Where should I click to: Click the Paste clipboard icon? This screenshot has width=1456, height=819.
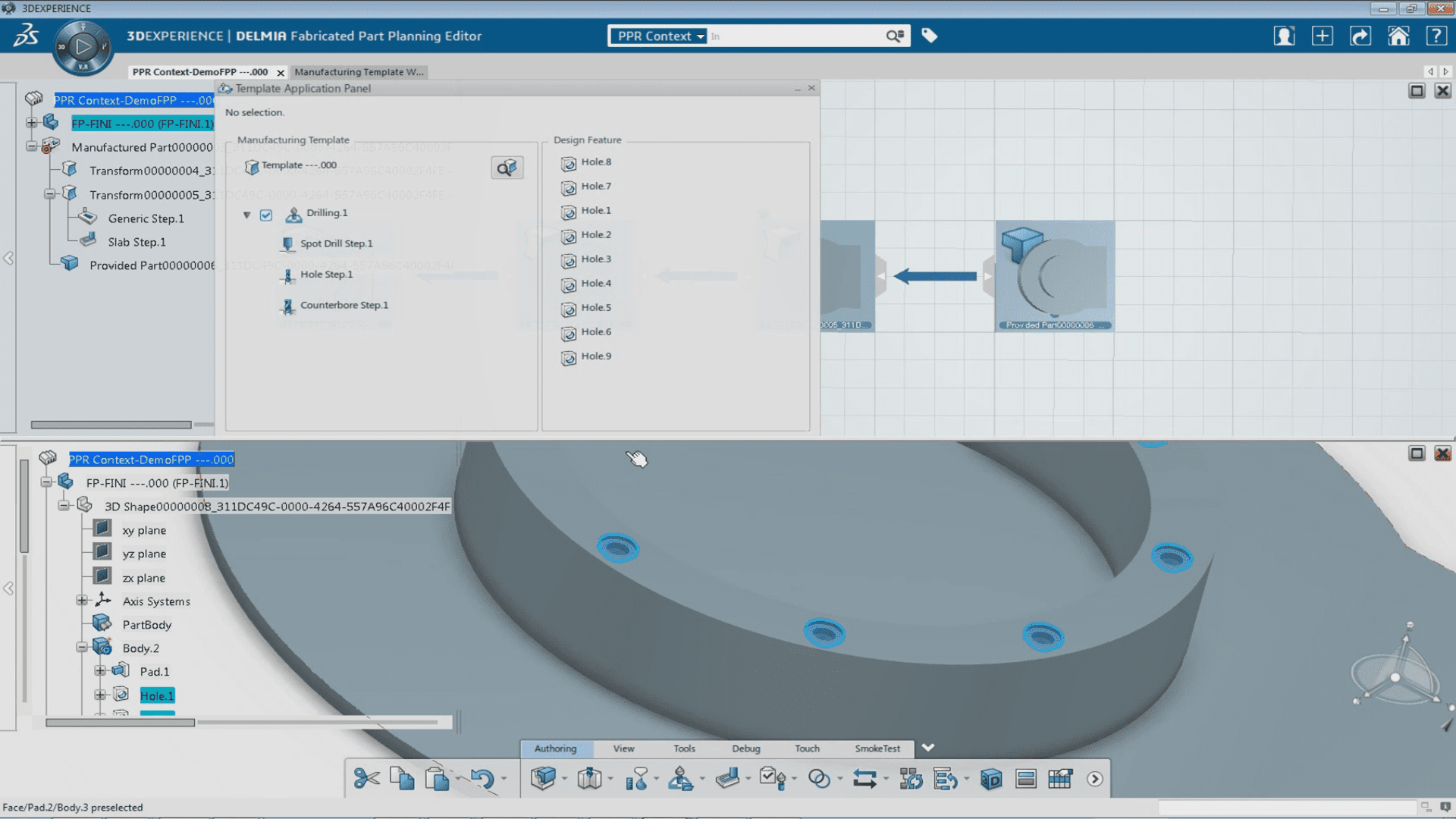[438, 779]
